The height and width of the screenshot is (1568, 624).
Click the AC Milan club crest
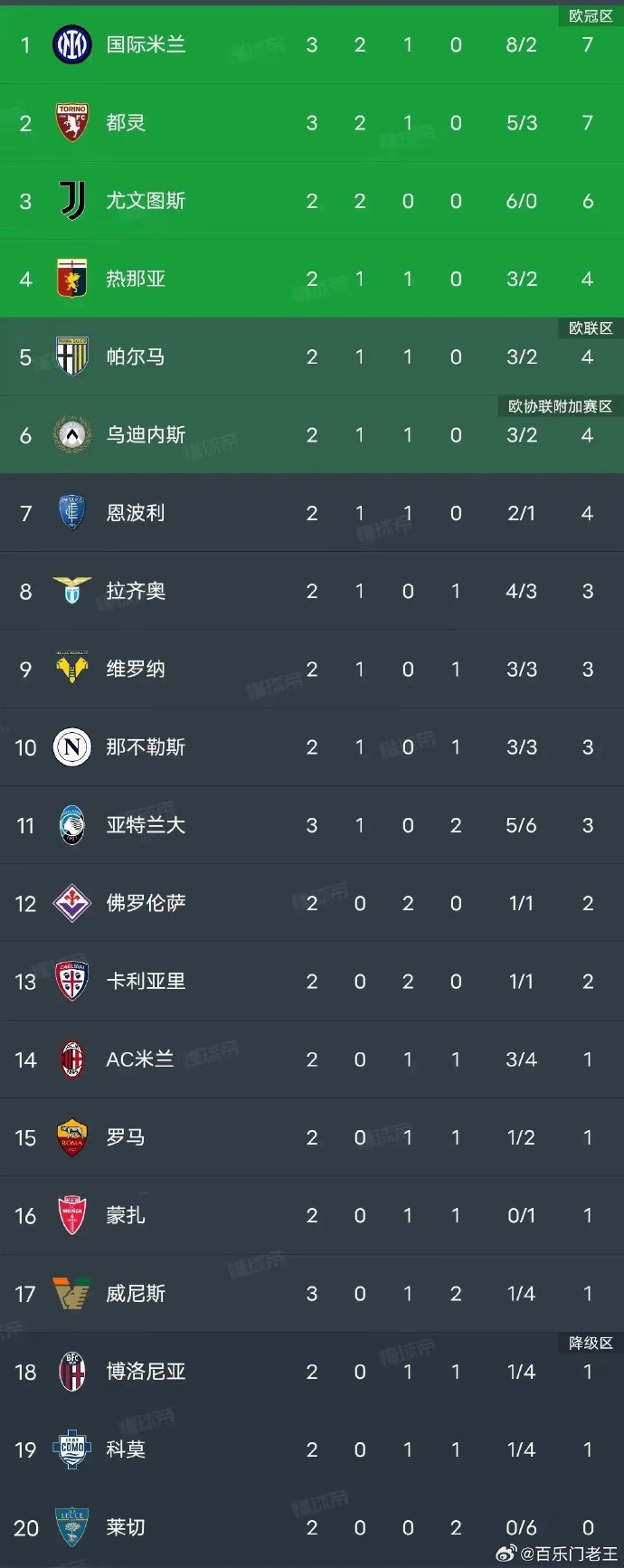click(x=72, y=1060)
